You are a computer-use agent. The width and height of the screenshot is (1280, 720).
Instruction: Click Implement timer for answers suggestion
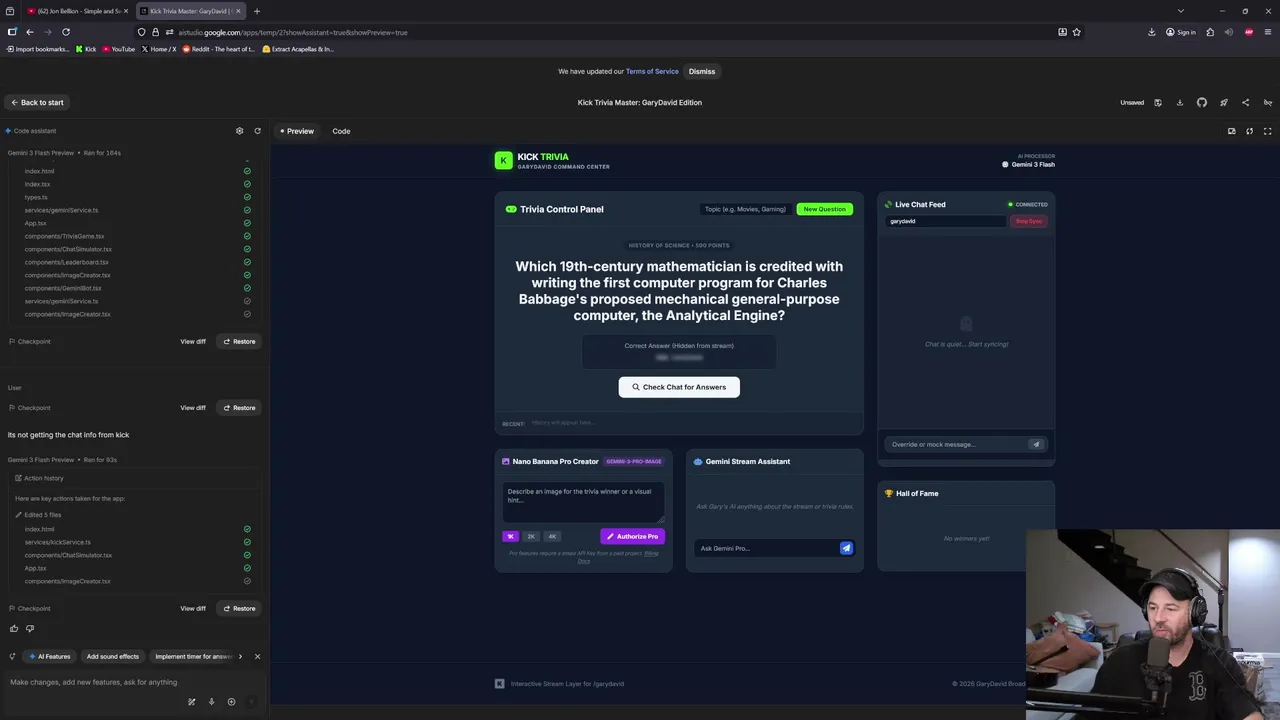(x=193, y=657)
